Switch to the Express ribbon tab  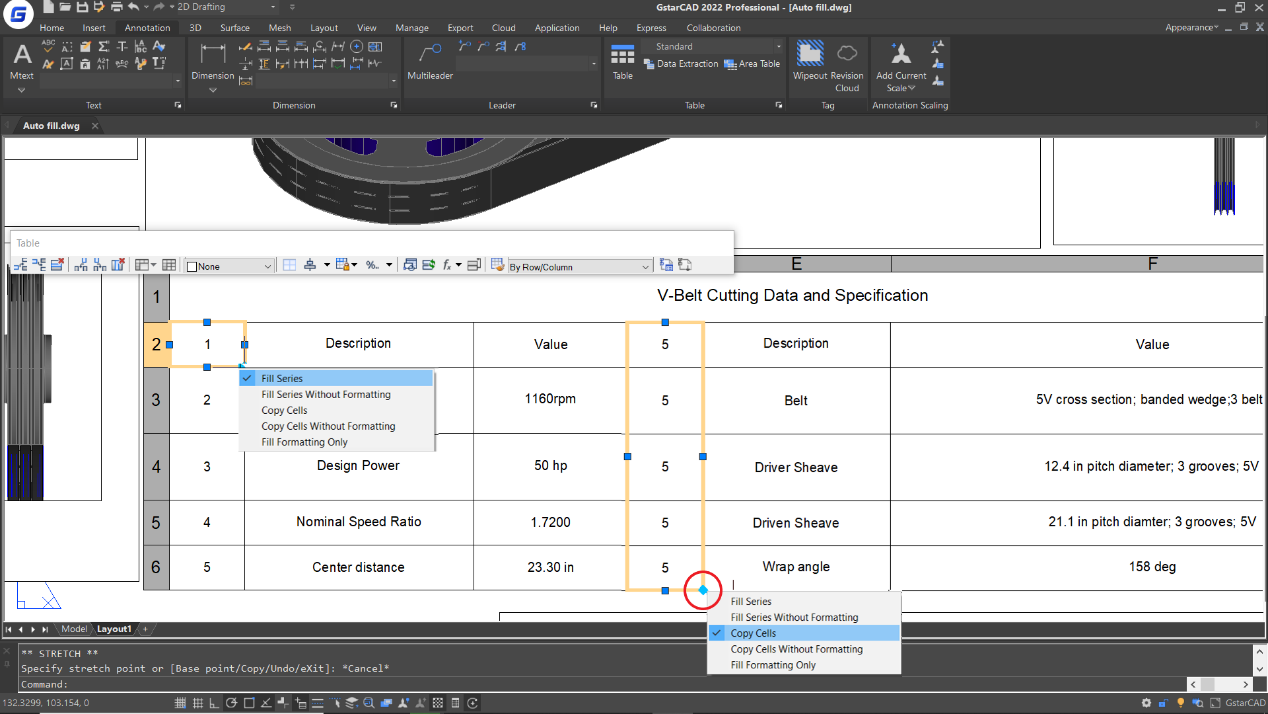(651, 28)
